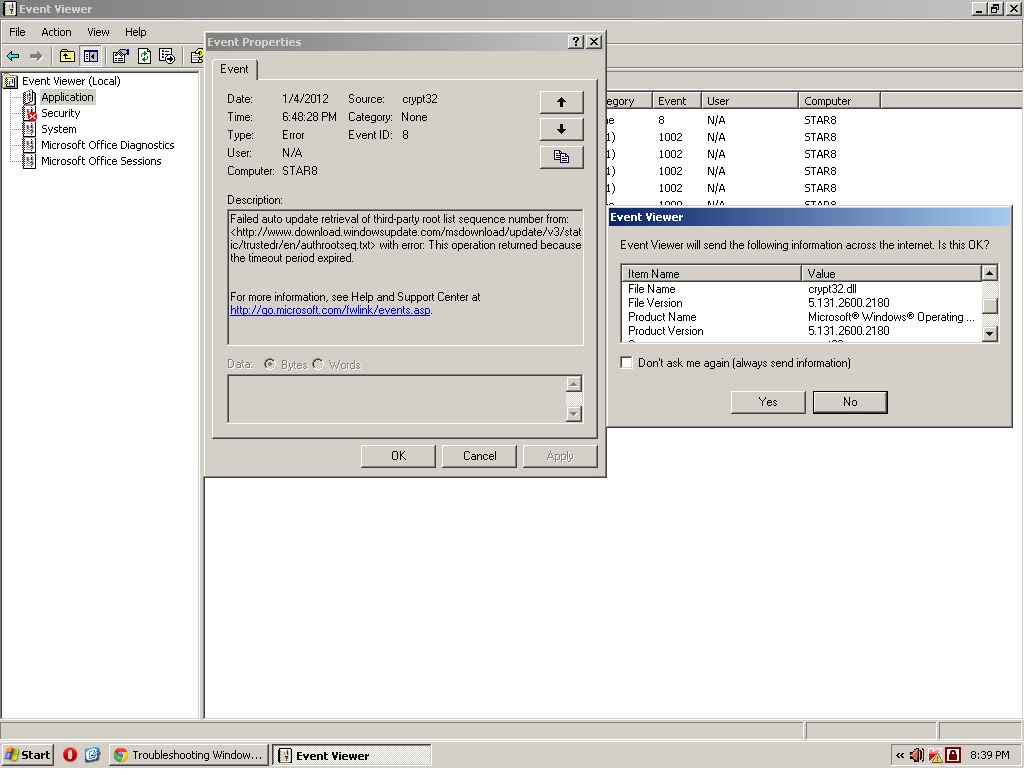Click the Value column header
Viewport: 1030px width, 775px height.
point(891,273)
